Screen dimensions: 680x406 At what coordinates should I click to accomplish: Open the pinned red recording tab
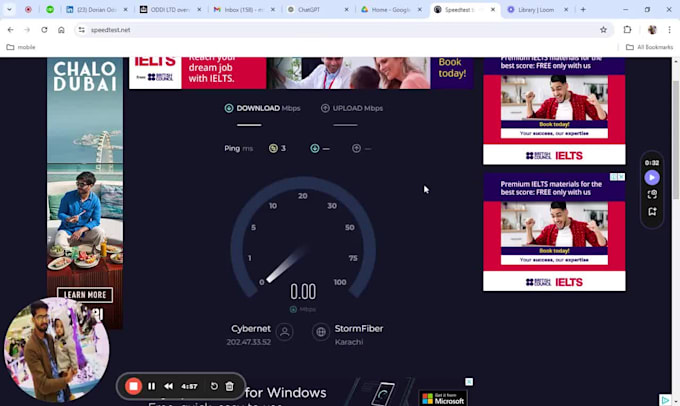pyautogui.click(x=28, y=9)
